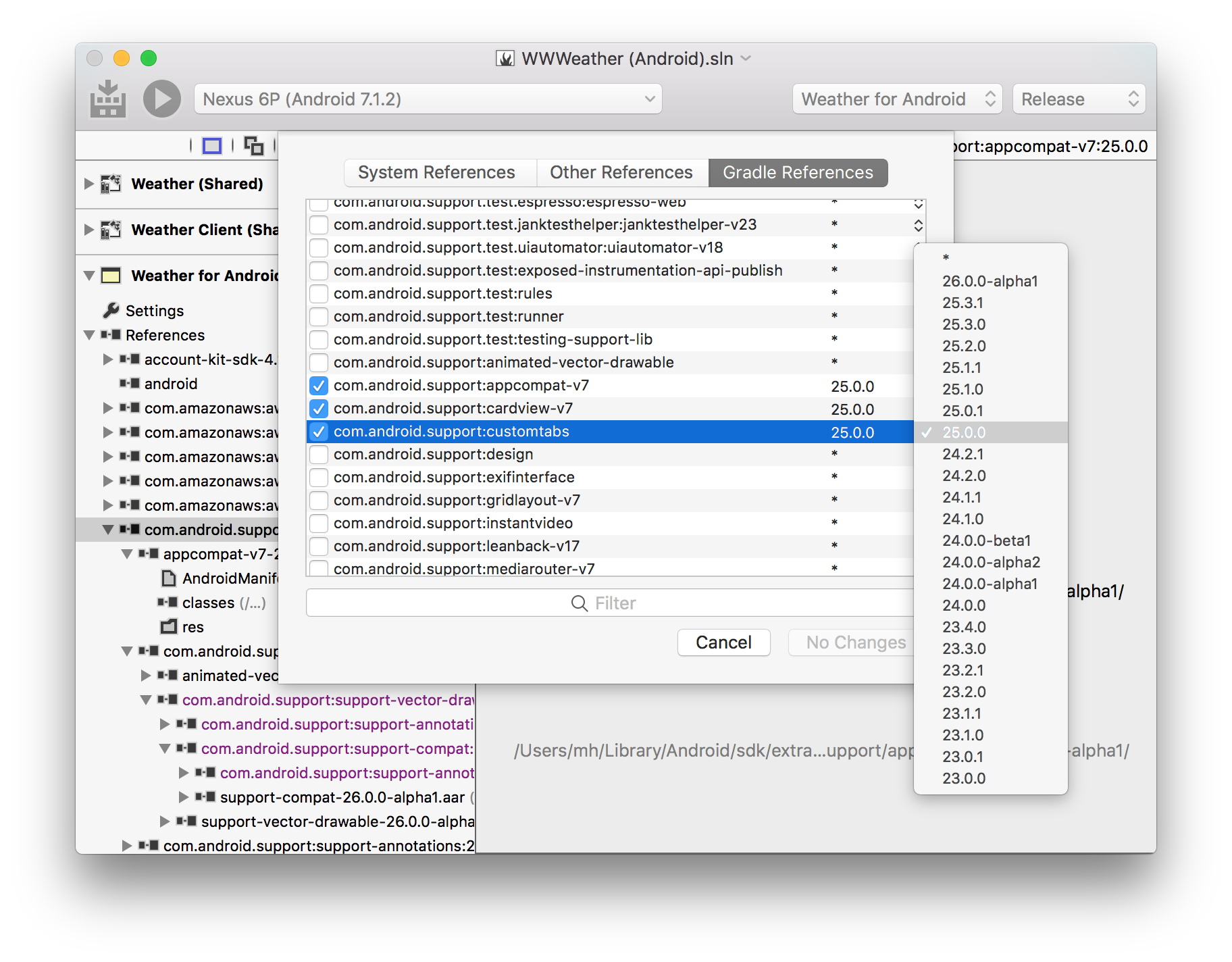1232x962 pixels.
Task: Choose version 24.0.0-beta1 from the popup
Action: point(990,540)
